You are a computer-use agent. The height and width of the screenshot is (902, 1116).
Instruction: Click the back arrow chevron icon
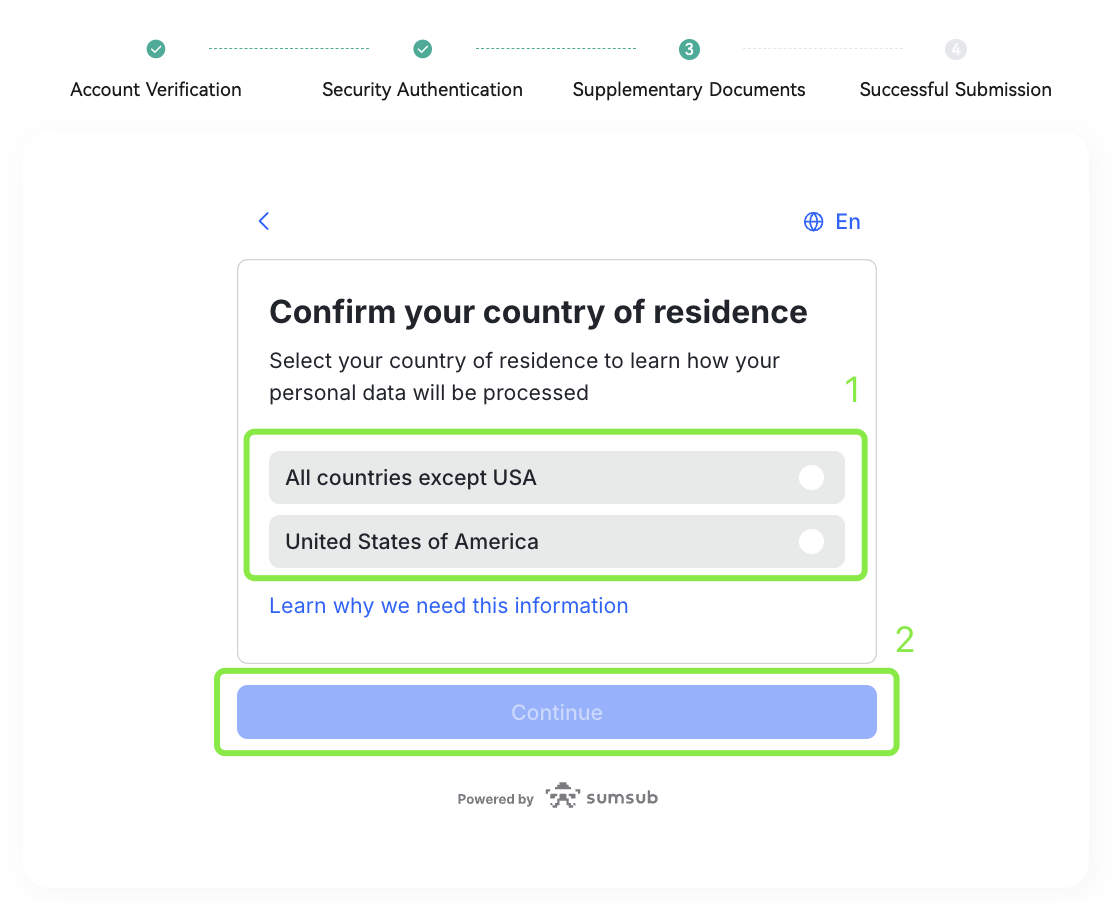coord(264,221)
